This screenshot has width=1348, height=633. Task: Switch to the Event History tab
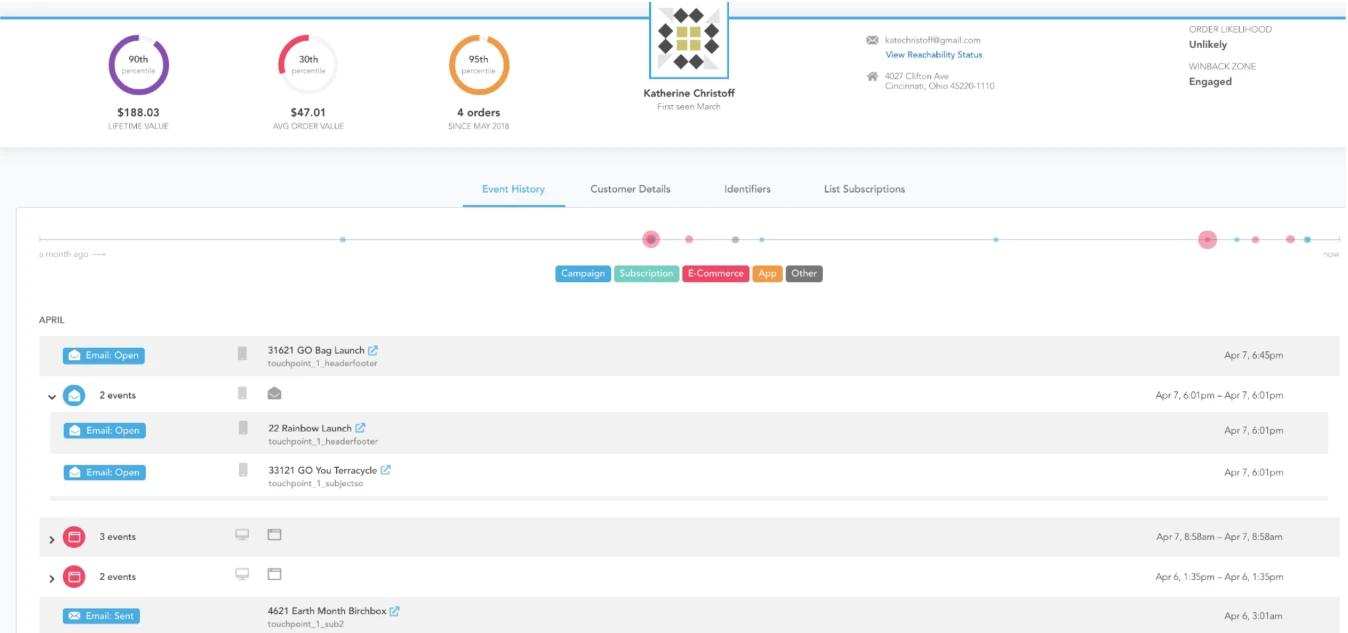[x=513, y=189]
